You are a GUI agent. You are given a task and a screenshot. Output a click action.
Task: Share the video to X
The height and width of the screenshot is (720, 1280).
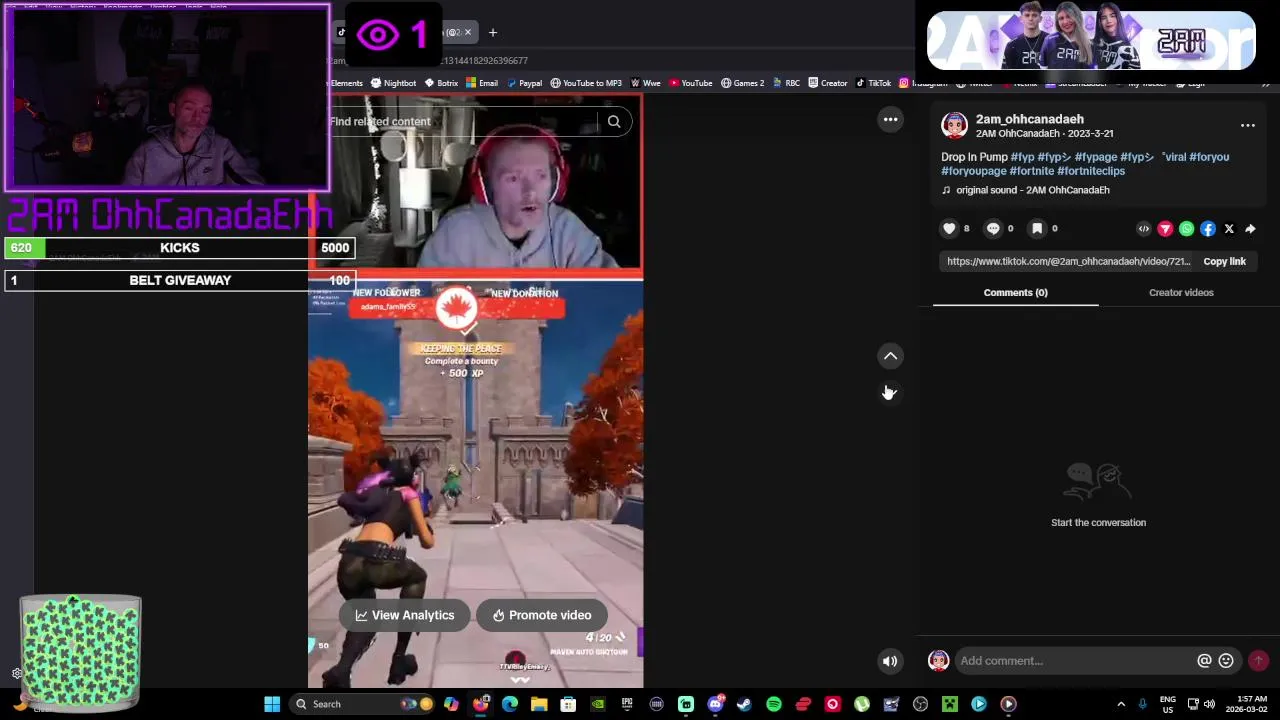(1229, 229)
